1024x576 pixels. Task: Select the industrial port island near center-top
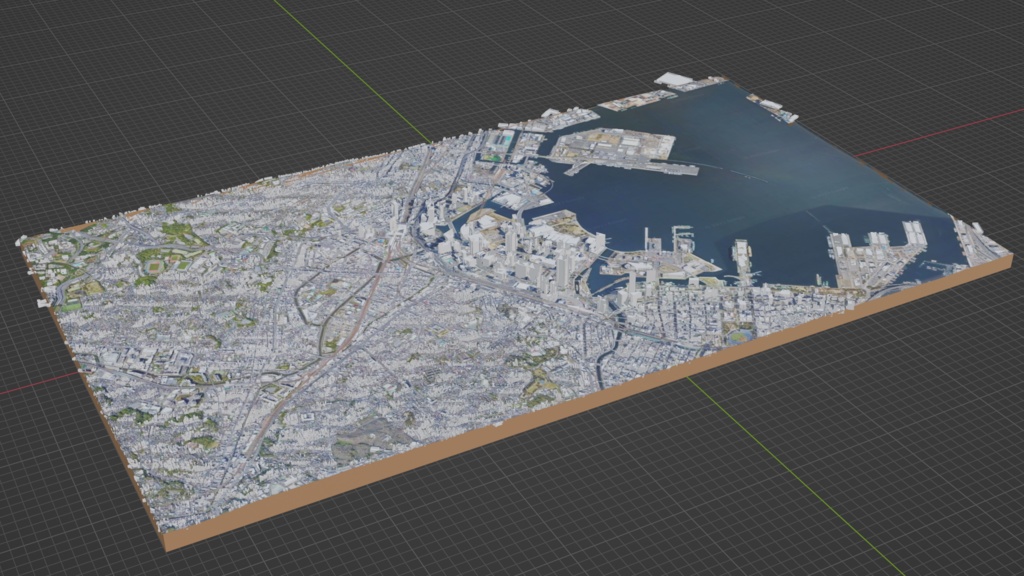[612, 147]
